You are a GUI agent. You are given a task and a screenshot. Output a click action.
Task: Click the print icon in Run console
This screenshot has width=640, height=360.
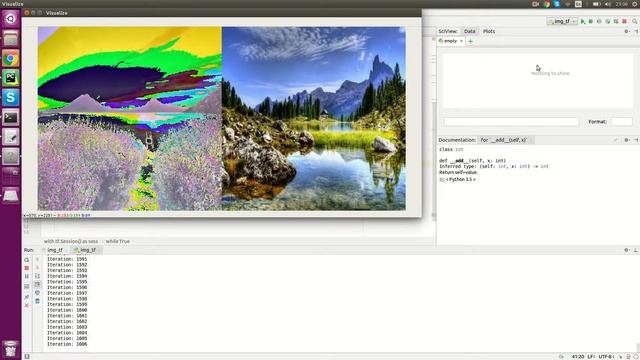click(37, 293)
